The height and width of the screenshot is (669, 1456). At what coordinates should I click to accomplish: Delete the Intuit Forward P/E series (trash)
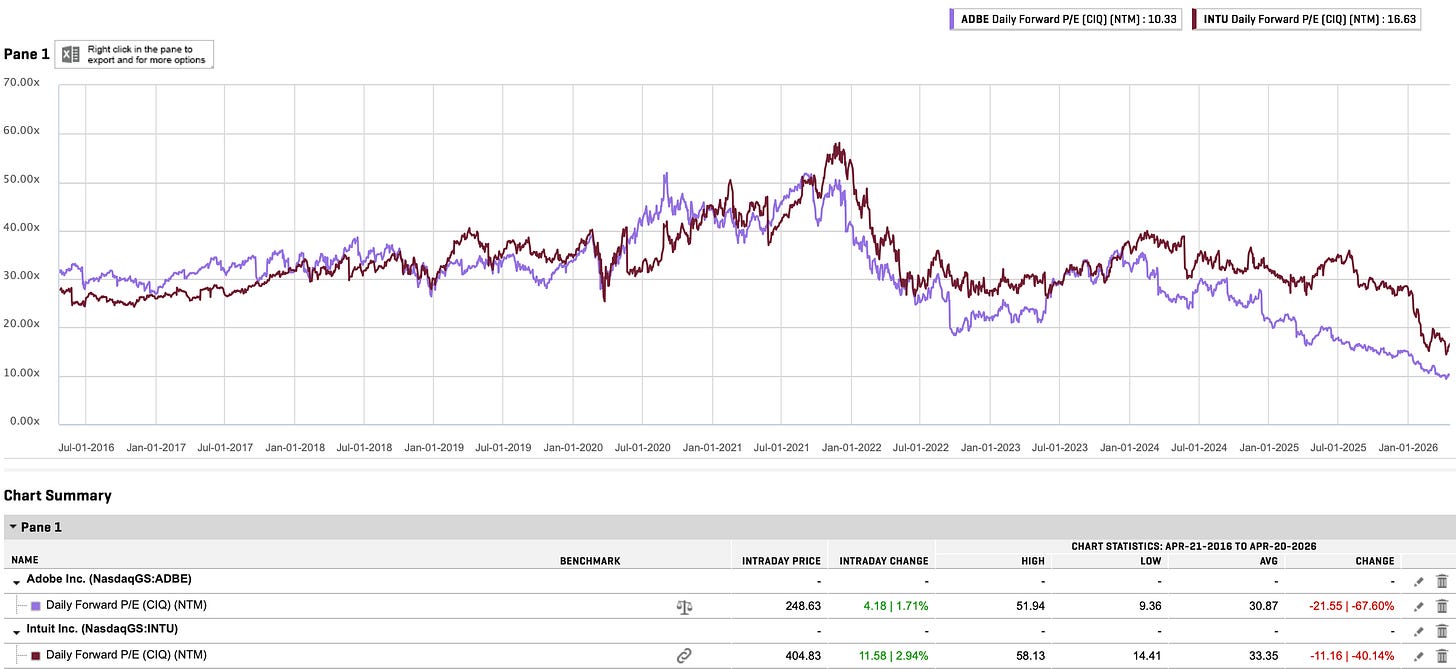pyautogui.click(x=1441, y=655)
